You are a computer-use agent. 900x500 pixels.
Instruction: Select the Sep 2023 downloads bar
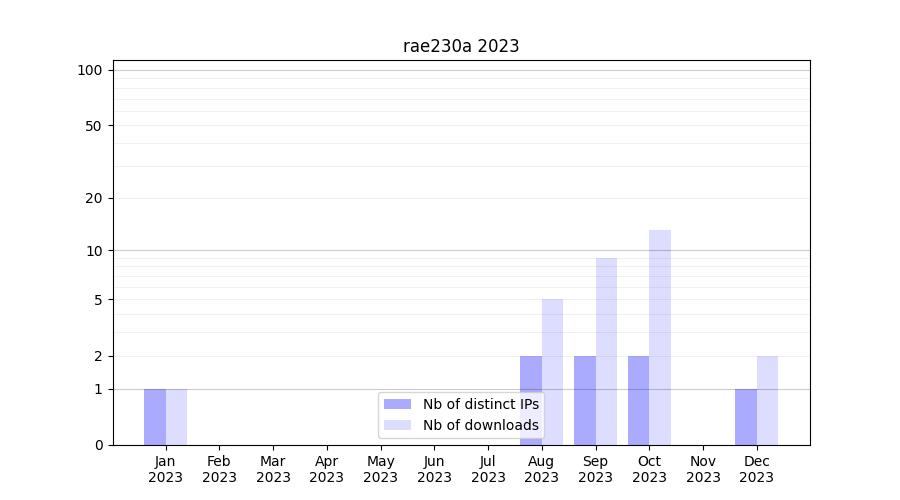[x=606, y=351]
